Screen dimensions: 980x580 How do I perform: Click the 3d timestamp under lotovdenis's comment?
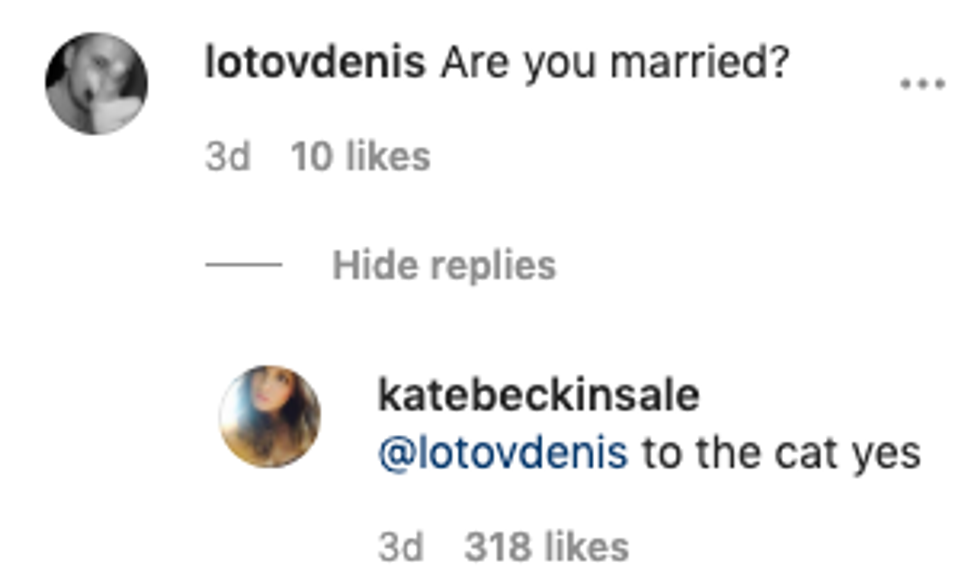(227, 156)
